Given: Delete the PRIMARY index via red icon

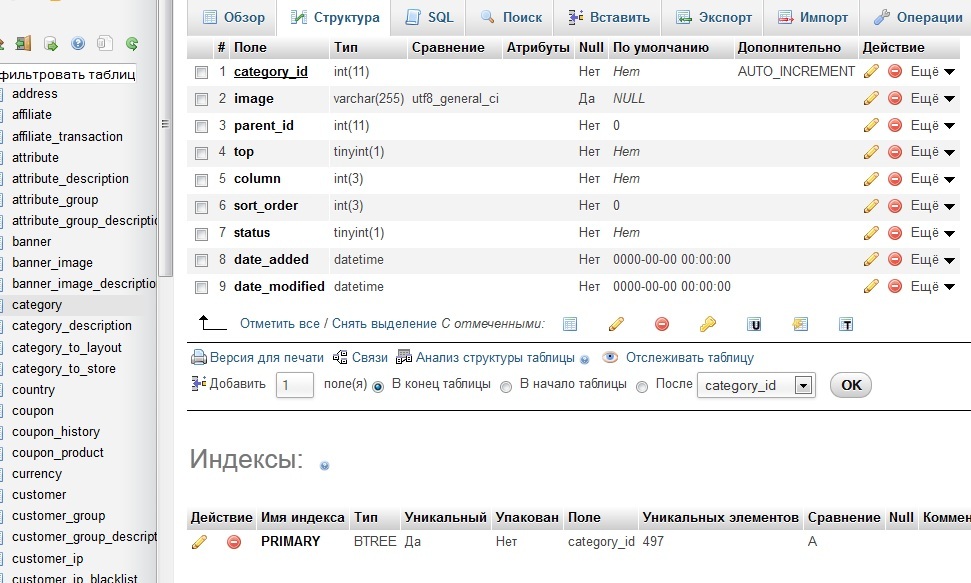Looking at the screenshot, I should (233, 541).
